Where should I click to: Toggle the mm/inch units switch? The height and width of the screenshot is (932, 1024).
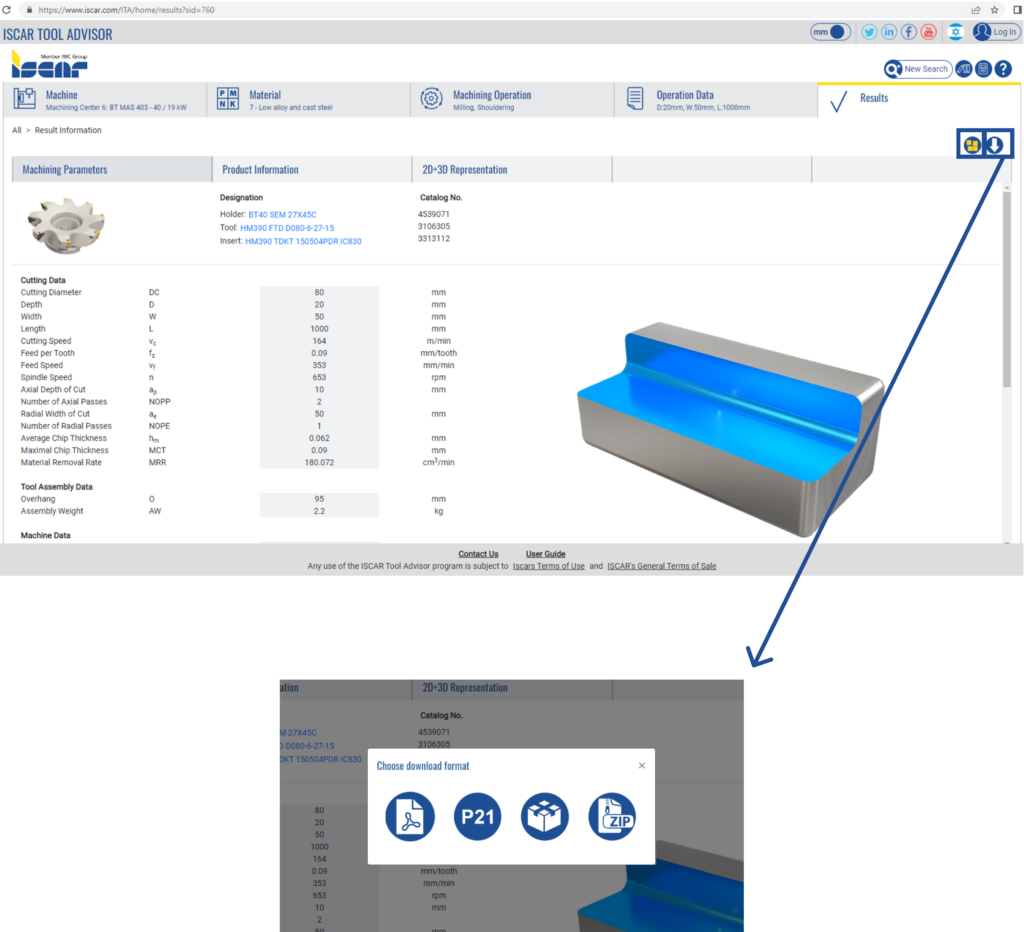click(x=830, y=31)
